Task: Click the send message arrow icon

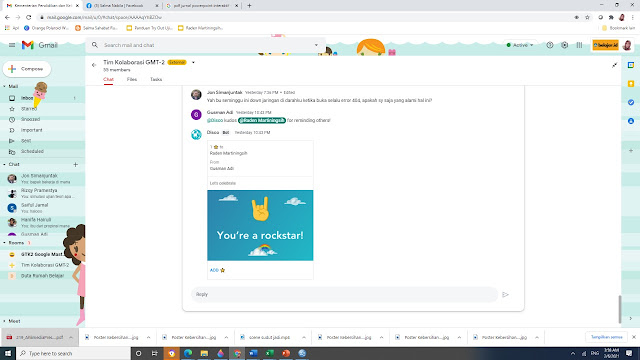Action: pyautogui.click(x=505, y=294)
